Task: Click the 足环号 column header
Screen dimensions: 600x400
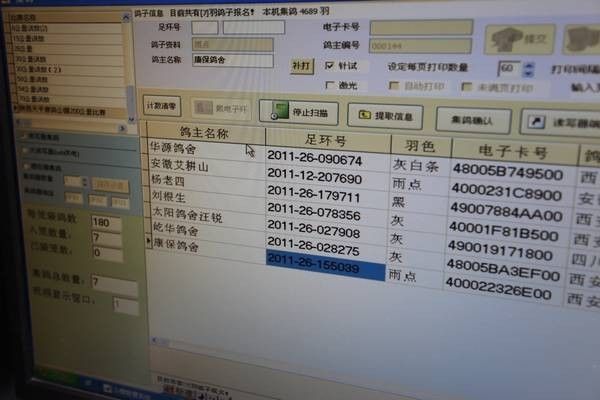Action: [x=328, y=139]
